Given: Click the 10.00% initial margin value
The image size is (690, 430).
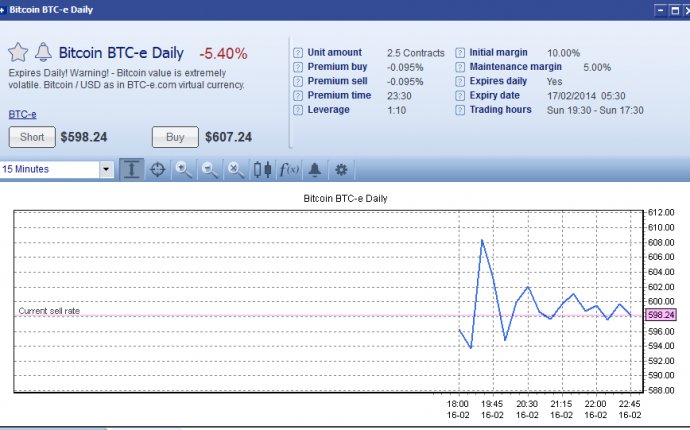Looking at the screenshot, I should (564, 53).
